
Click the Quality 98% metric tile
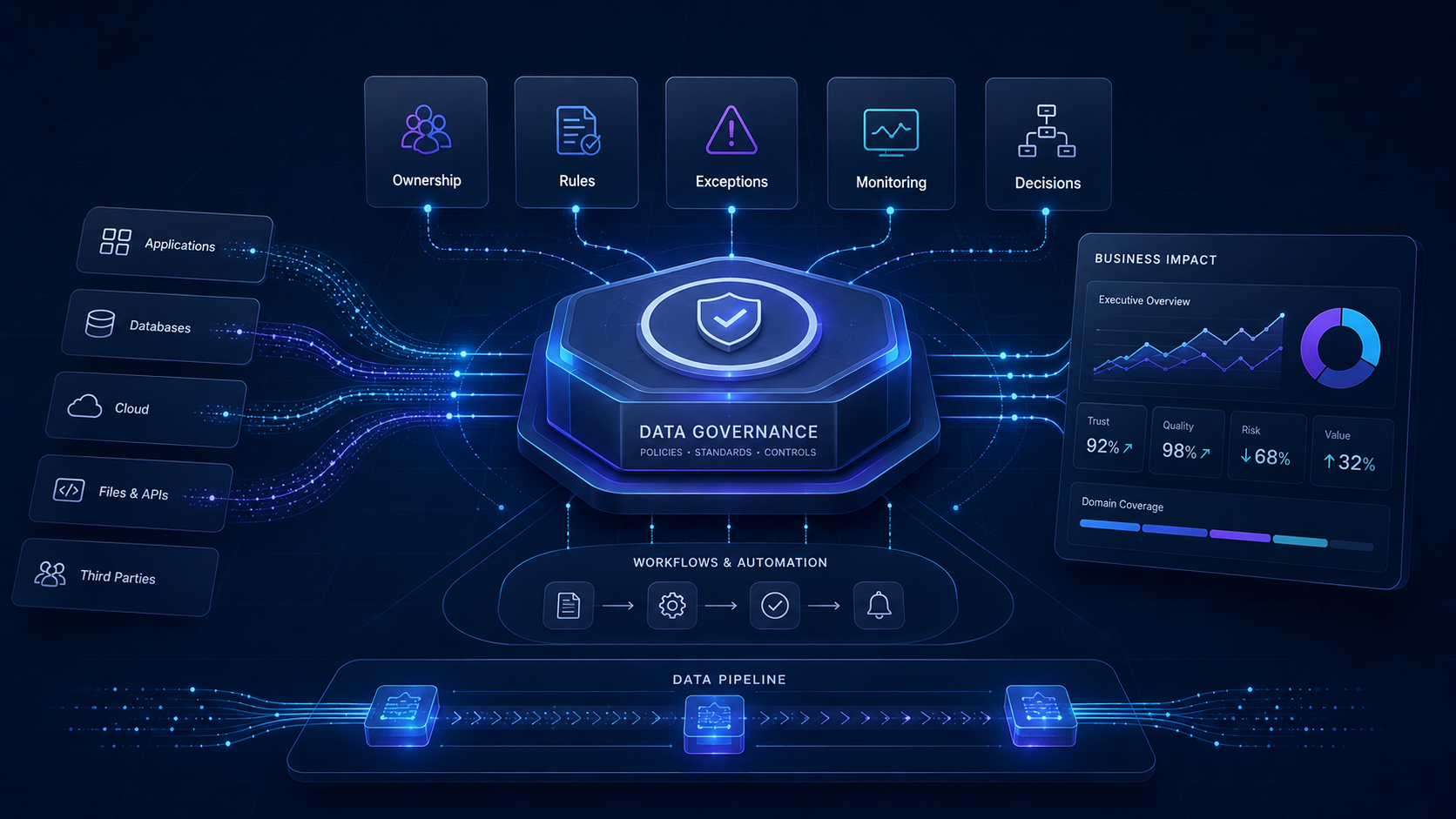(1186, 442)
